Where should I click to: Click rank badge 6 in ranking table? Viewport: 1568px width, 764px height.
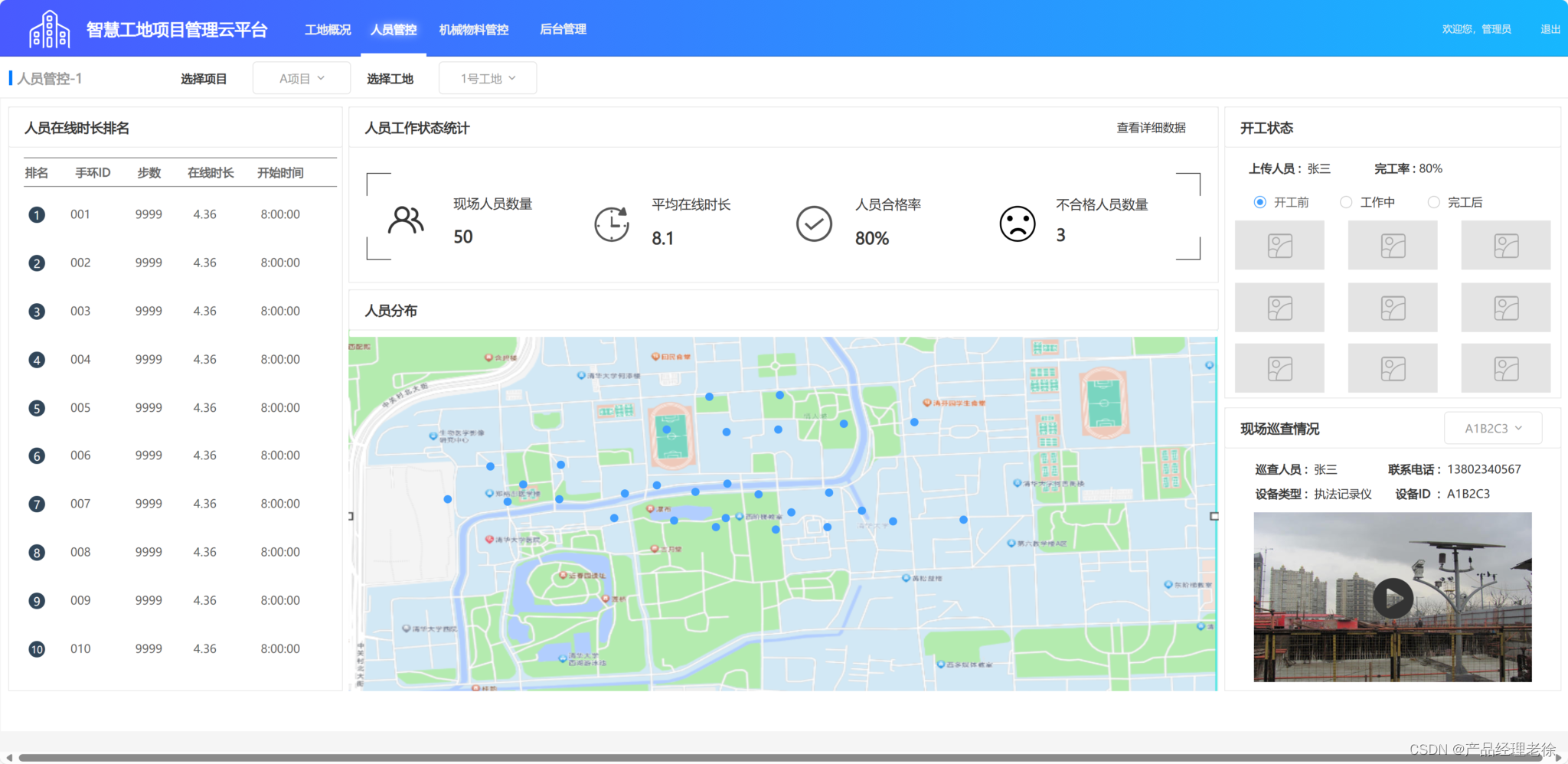37,456
